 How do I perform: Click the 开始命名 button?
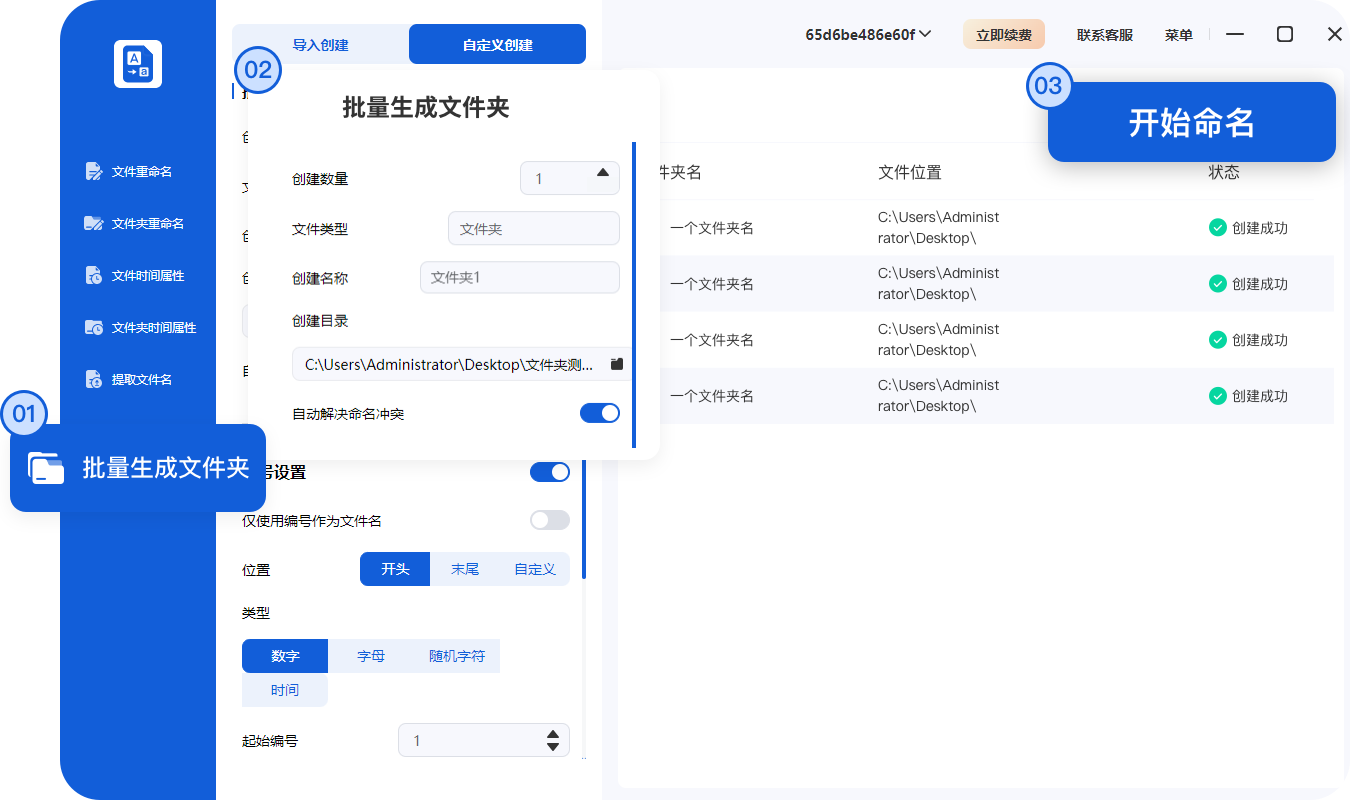tap(1191, 121)
